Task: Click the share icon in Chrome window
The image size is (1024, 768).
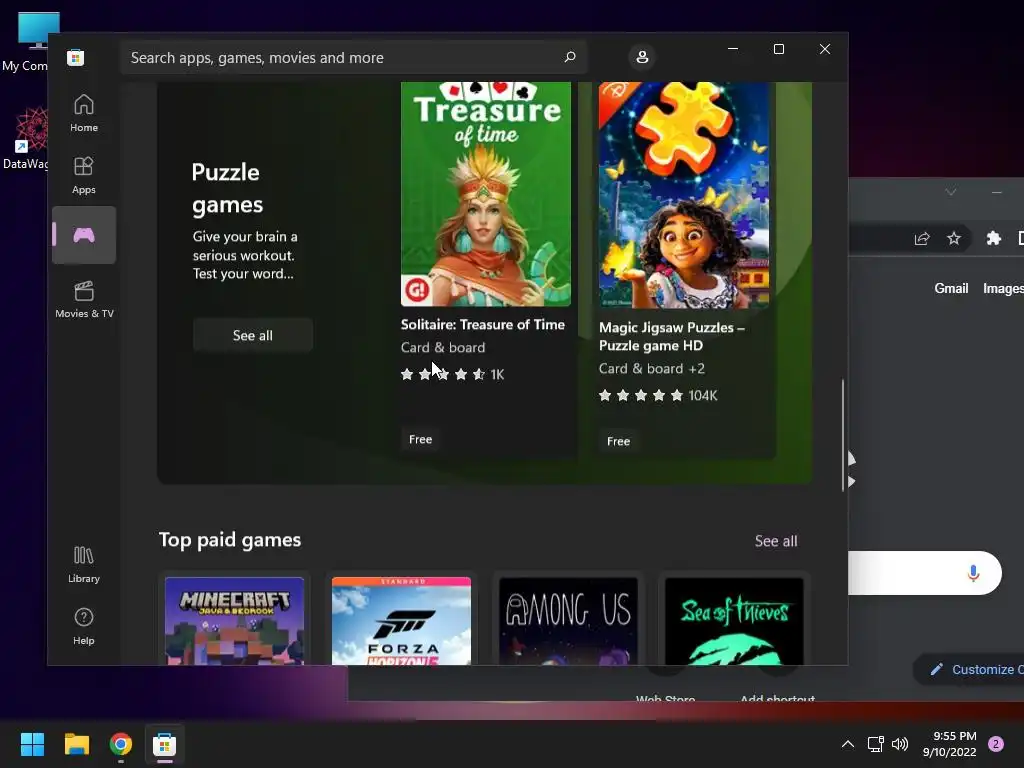Action: (921, 238)
